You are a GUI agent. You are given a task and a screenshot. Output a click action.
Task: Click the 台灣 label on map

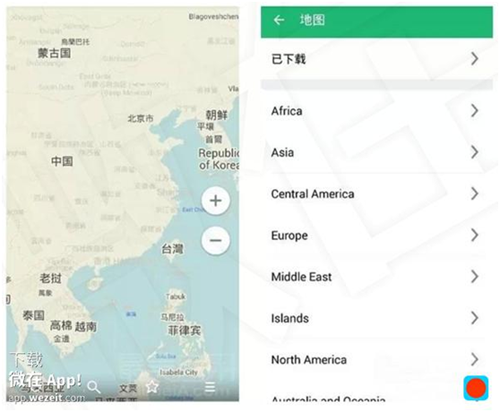(172, 249)
